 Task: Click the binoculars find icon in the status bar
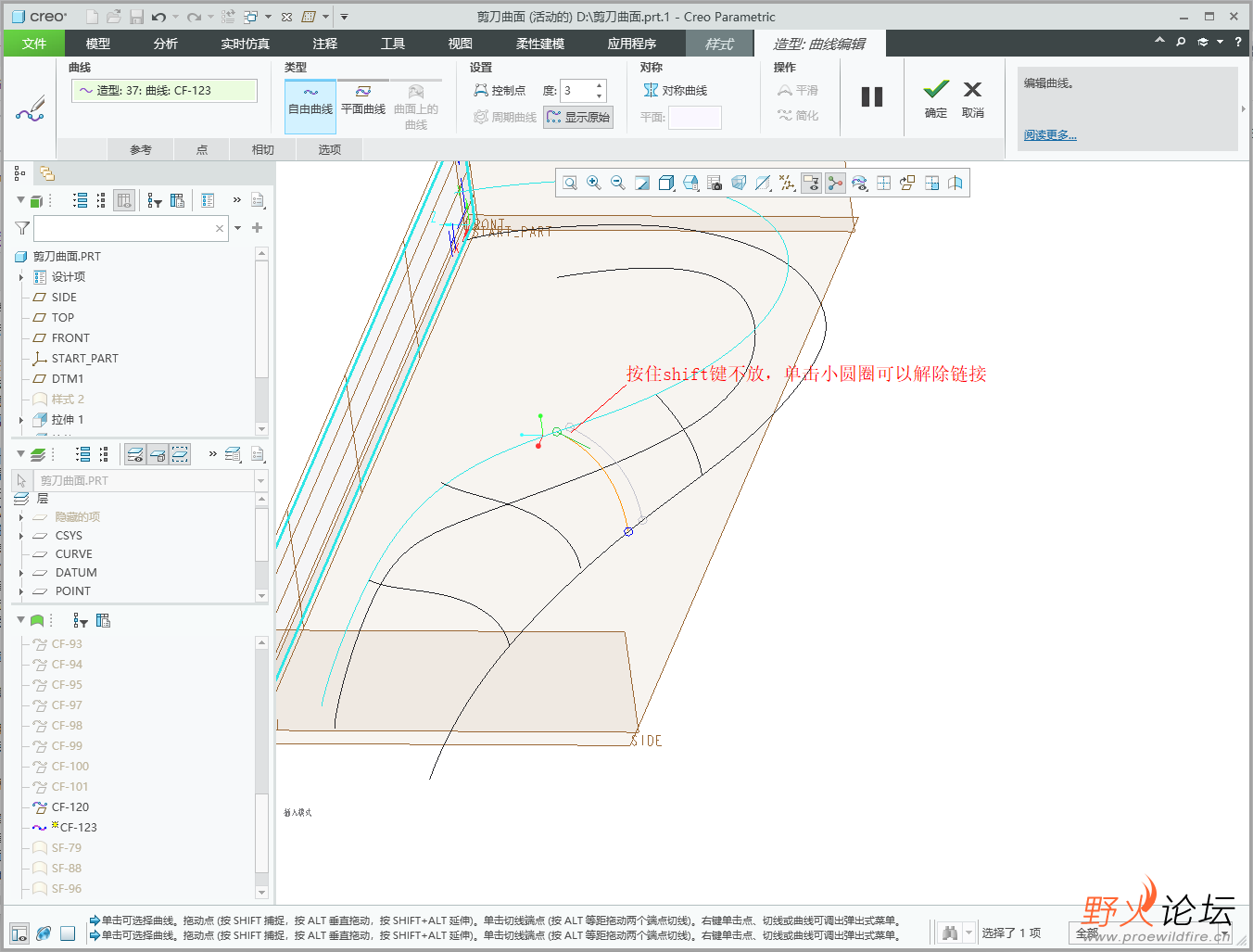click(950, 933)
